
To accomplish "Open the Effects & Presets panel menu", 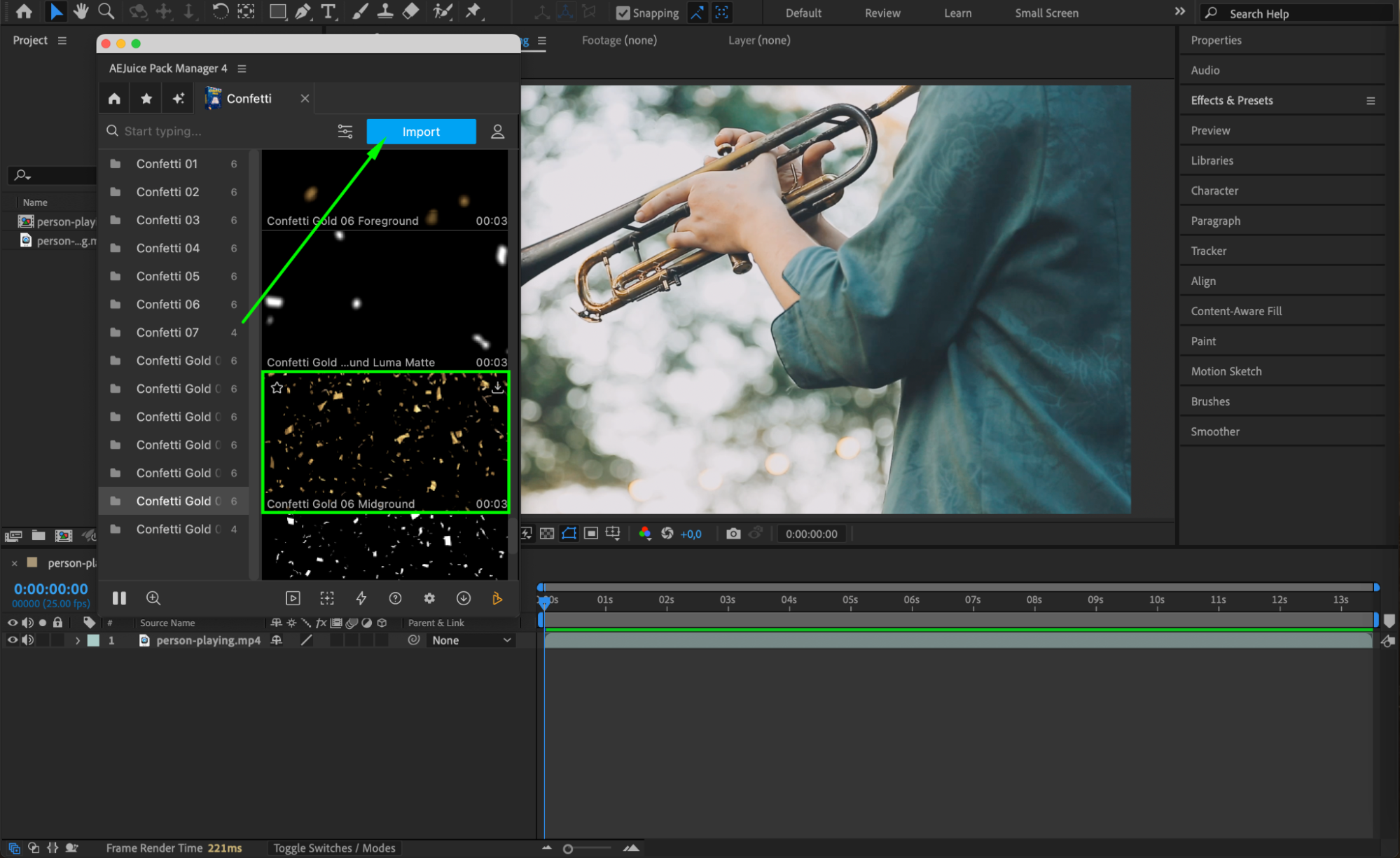I will (x=1370, y=100).
